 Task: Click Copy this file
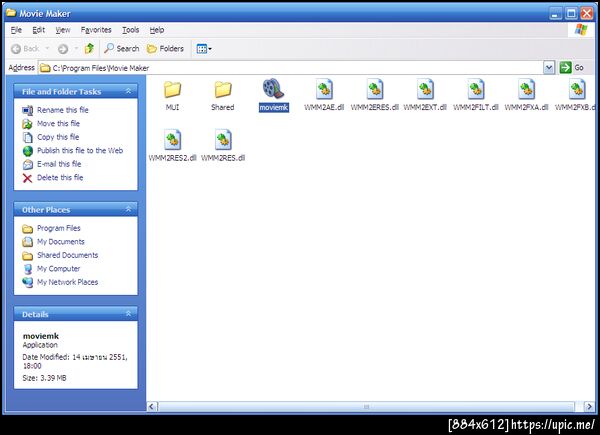(58, 137)
